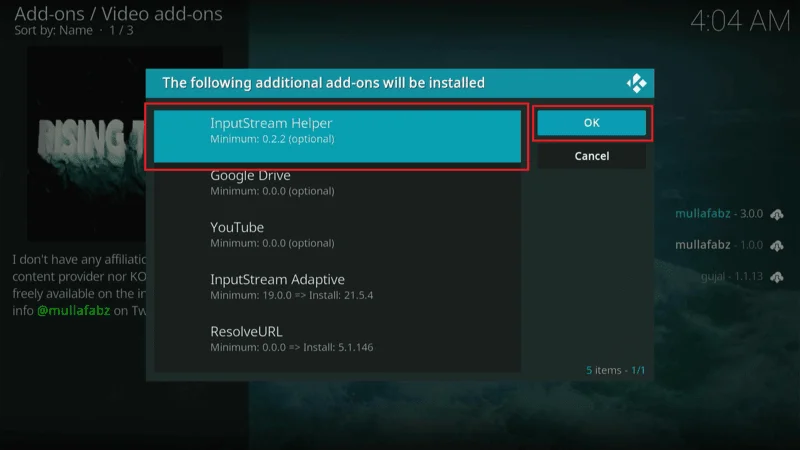Image resolution: width=800 pixels, height=450 pixels.
Task: Click 'Sort by: Name' label
Action: point(54,30)
